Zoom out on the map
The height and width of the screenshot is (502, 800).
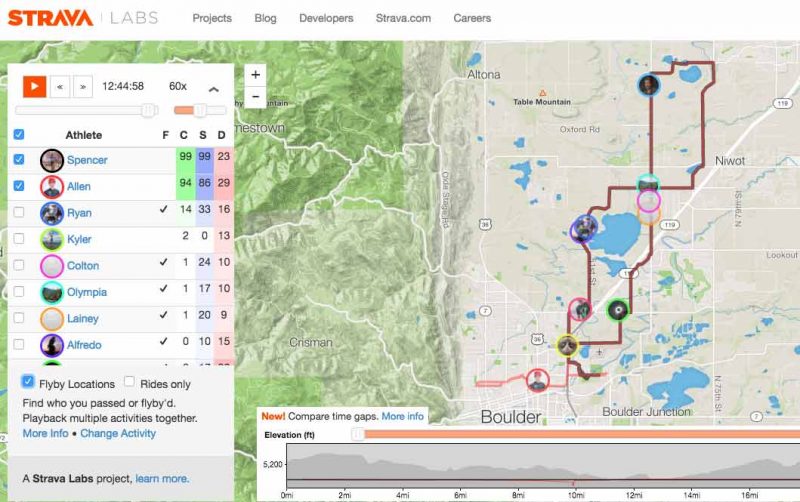coord(256,97)
